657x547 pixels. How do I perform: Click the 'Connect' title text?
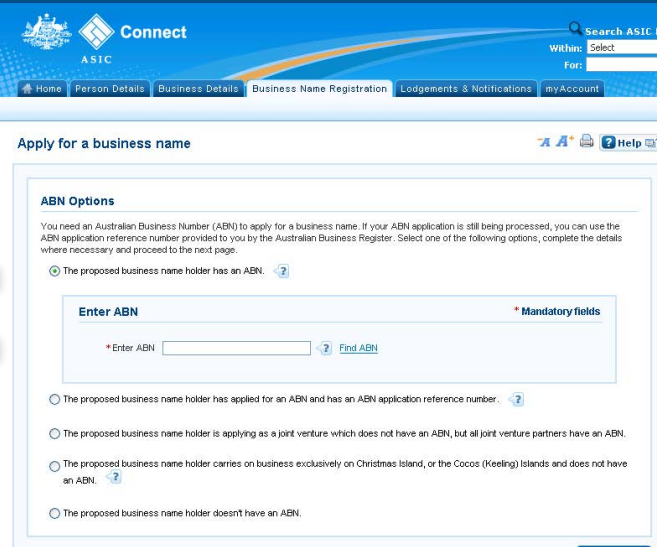pos(153,32)
